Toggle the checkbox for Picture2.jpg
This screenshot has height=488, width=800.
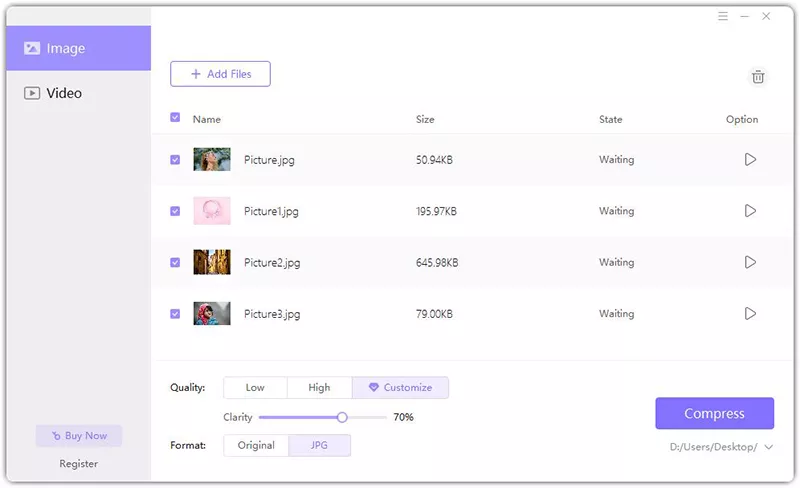point(175,263)
